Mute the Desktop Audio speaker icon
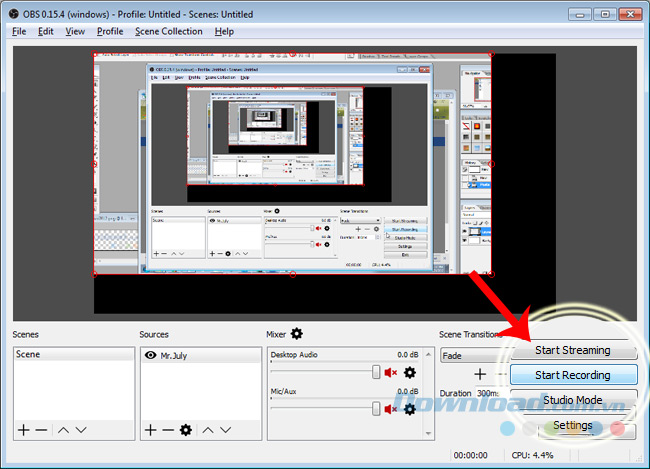This screenshot has height=469, width=650. 390,373
